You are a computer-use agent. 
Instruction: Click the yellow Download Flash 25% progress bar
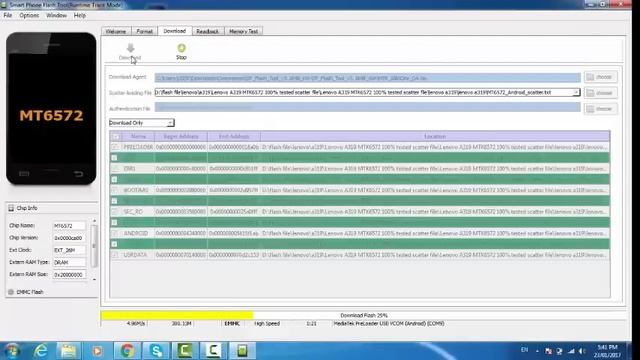click(x=177, y=315)
